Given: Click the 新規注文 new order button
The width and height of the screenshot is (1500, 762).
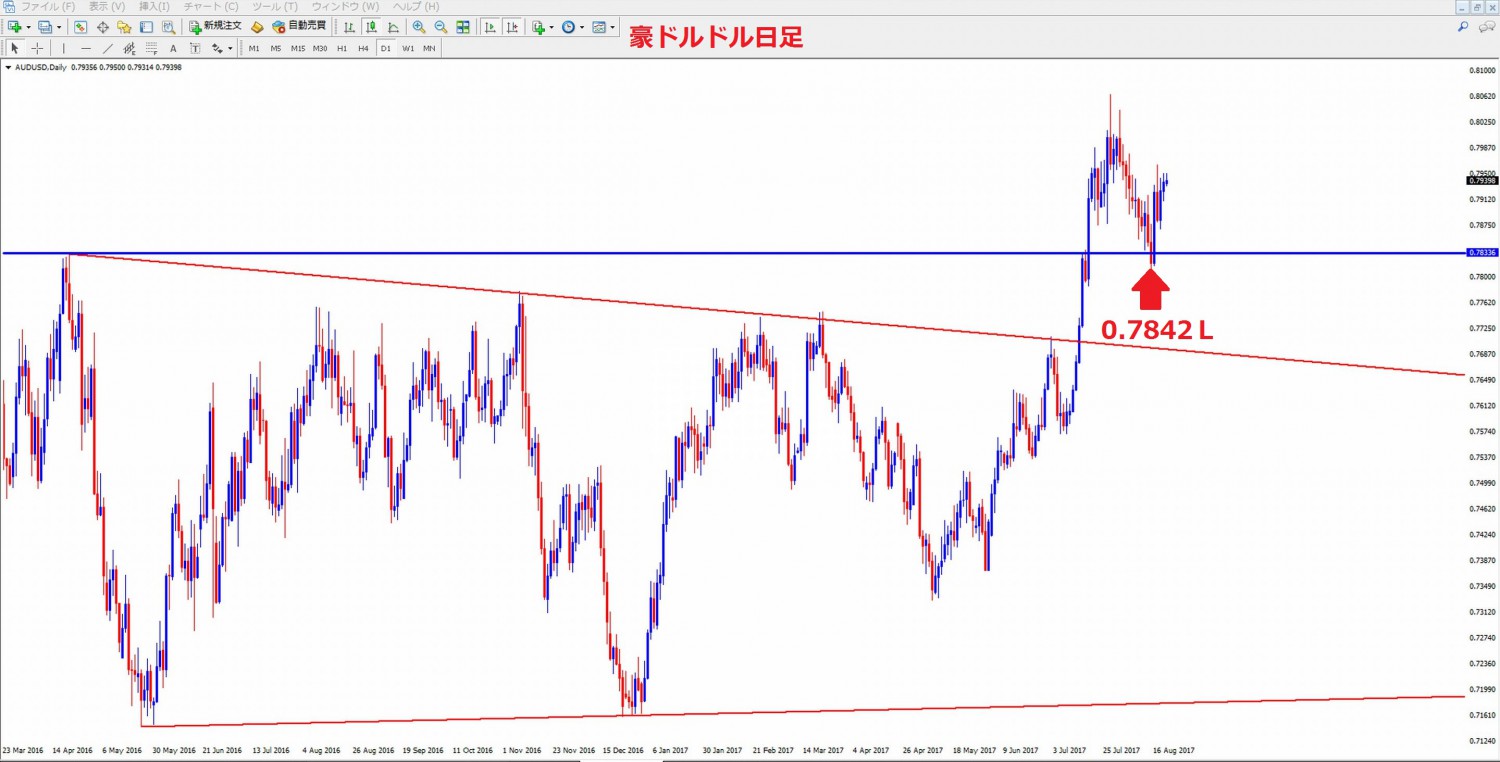Looking at the screenshot, I should (215, 27).
